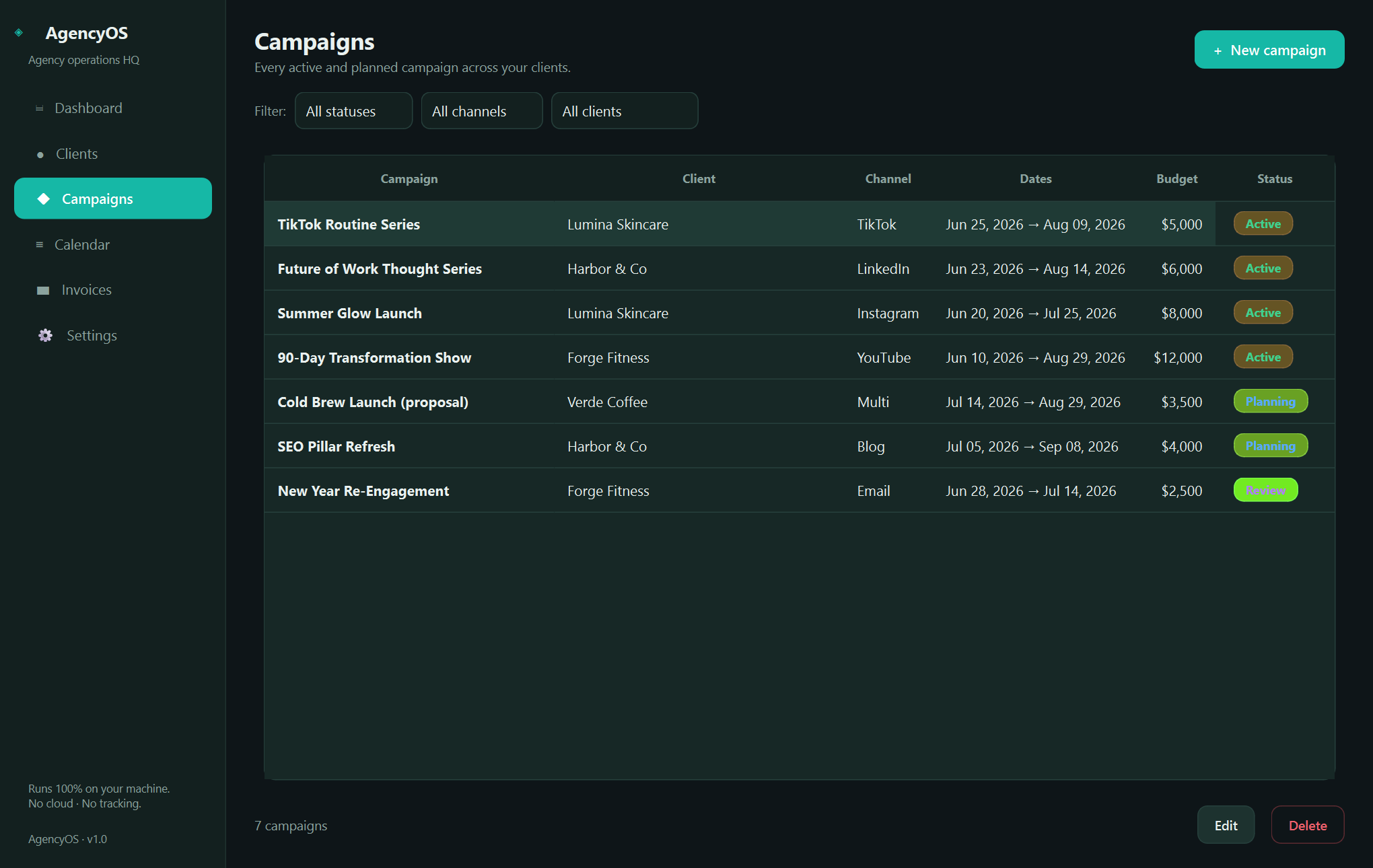The image size is (1373, 868).
Task: Open the All statuses filter dropdown
Action: pyautogui.click(x=353, y=111)
